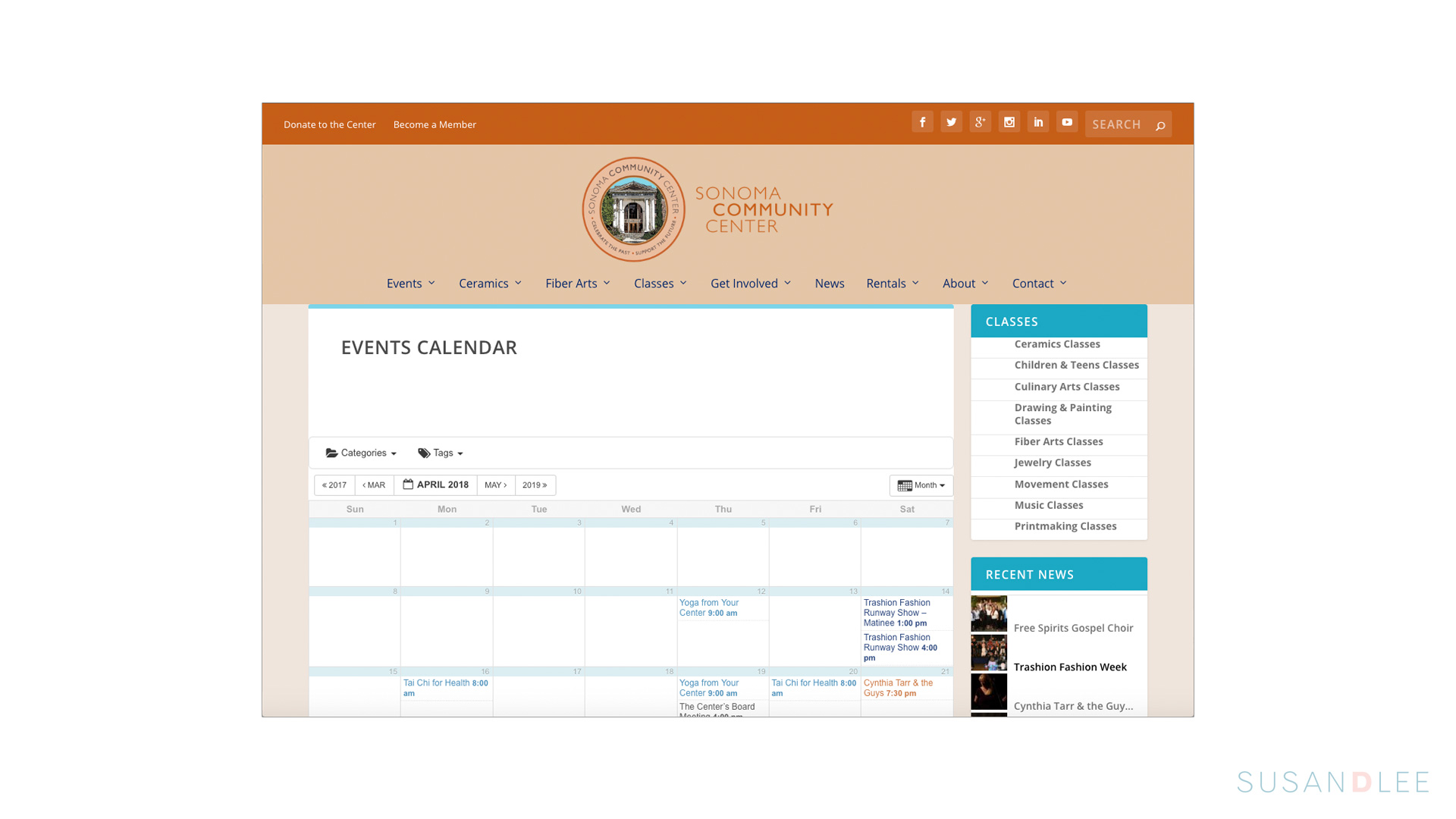The image size is (1456, 819).
Task: Open the News menu item
Action: point(829,283)
